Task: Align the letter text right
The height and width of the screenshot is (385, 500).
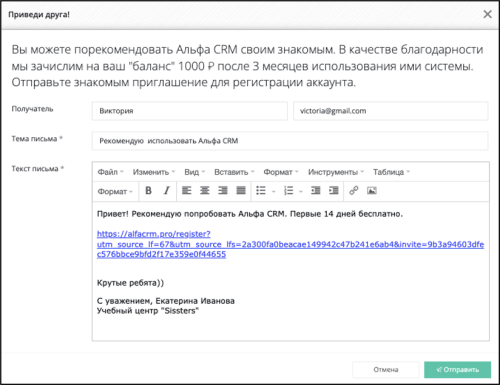Action: (223, 191)
